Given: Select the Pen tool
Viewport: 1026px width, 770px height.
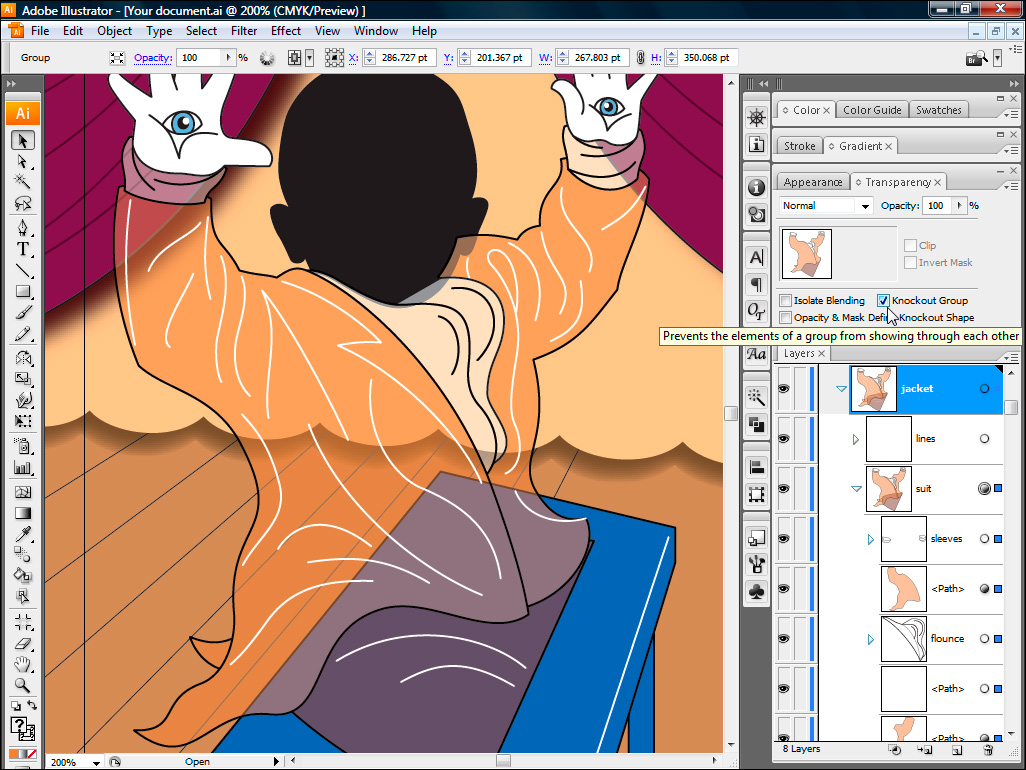Looking at the screenshot, I should [23, 227].
